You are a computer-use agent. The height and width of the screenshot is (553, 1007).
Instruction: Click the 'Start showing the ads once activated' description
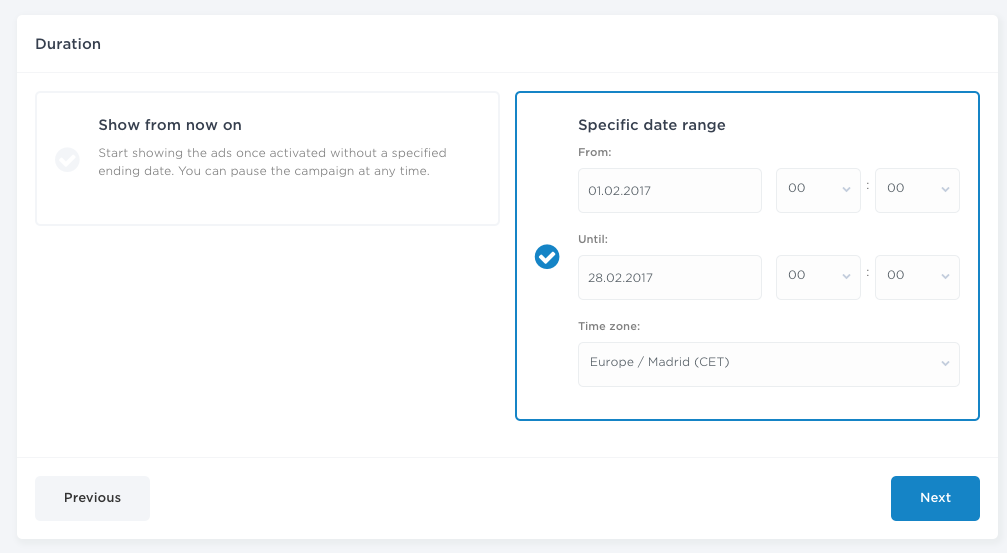tap(272, 162)
